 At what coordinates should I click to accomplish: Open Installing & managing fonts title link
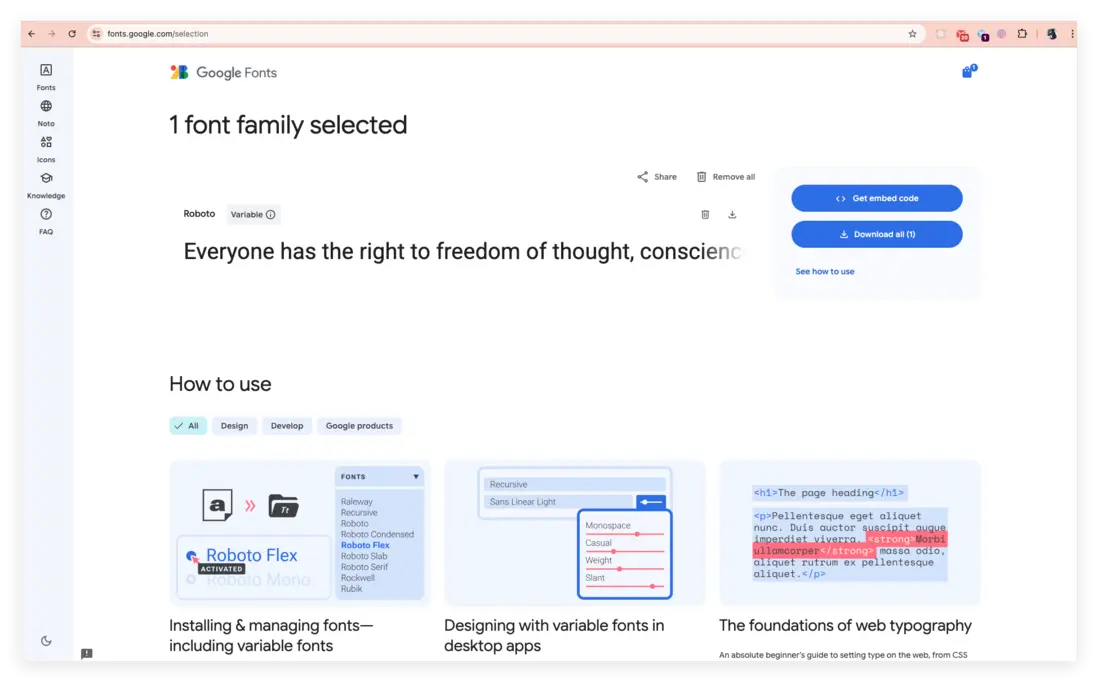tap(272, 635)
